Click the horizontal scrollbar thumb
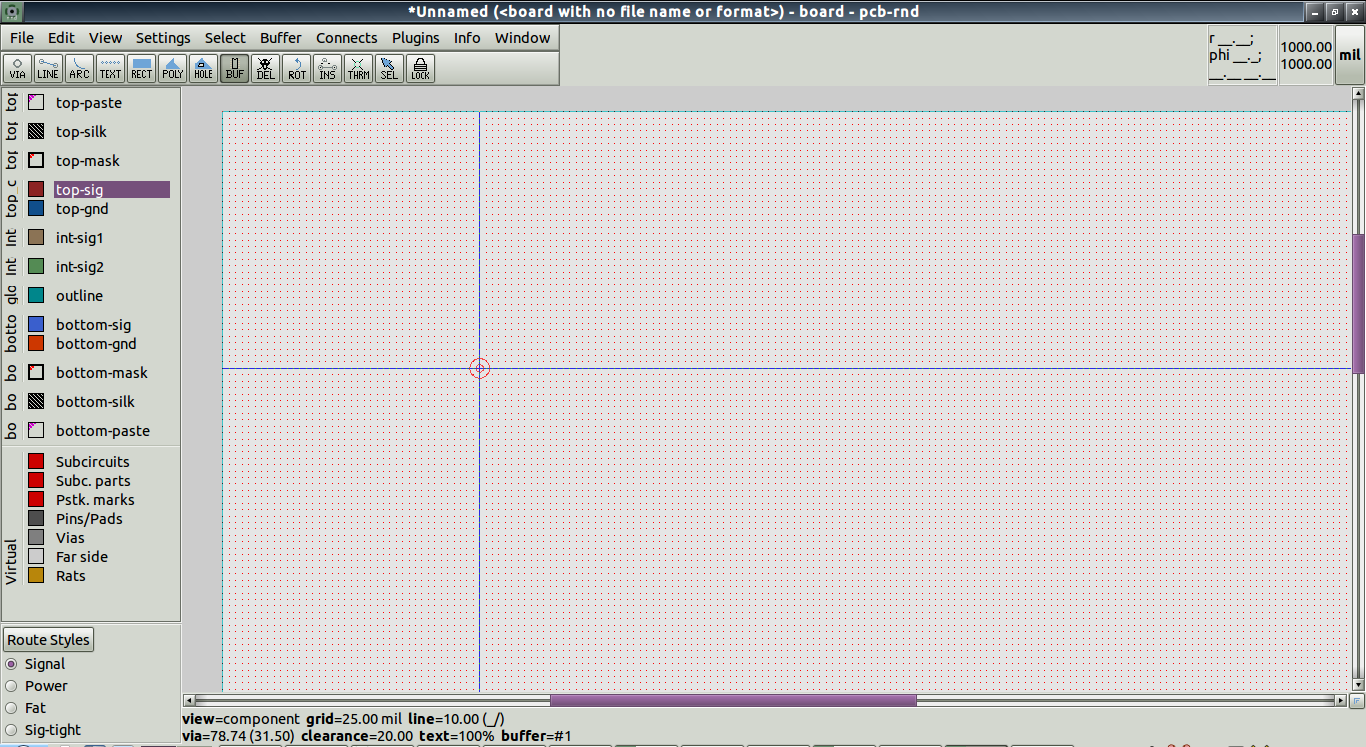Viewport: 1366px width, 747px height. pyautogui.click(x=733, y=700)
